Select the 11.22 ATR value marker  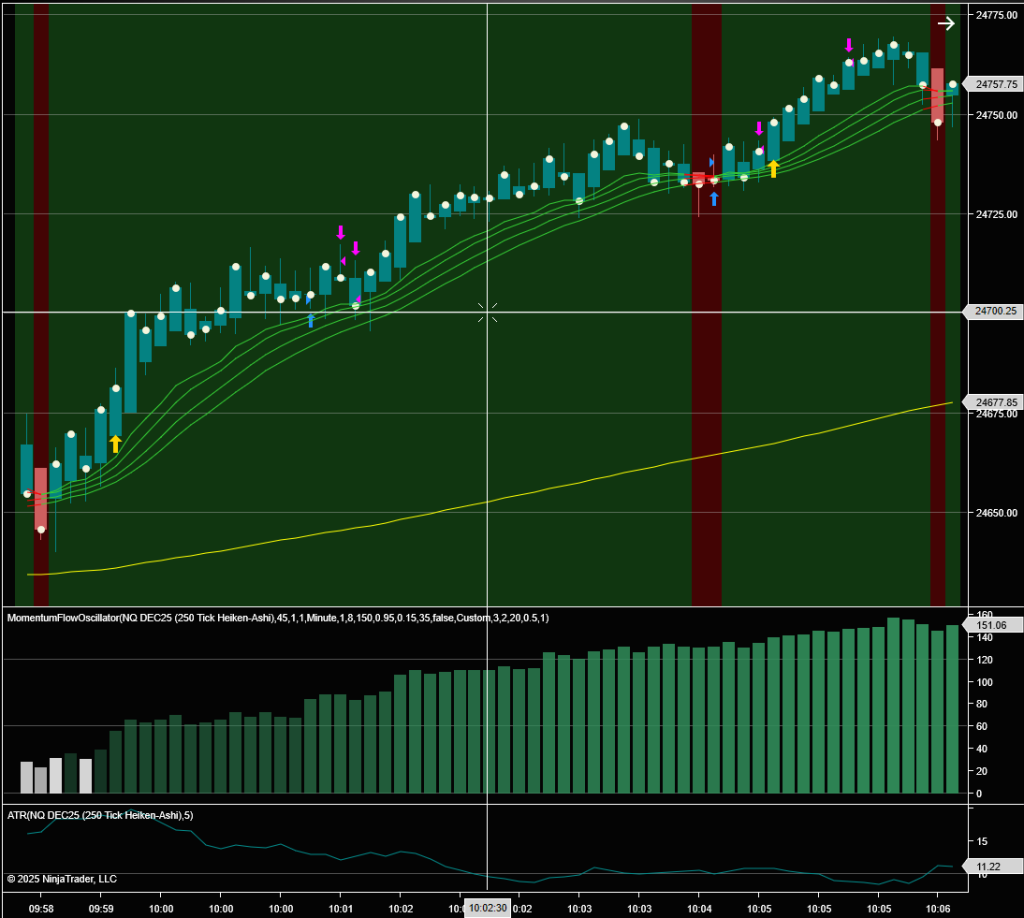coord(990,866)
